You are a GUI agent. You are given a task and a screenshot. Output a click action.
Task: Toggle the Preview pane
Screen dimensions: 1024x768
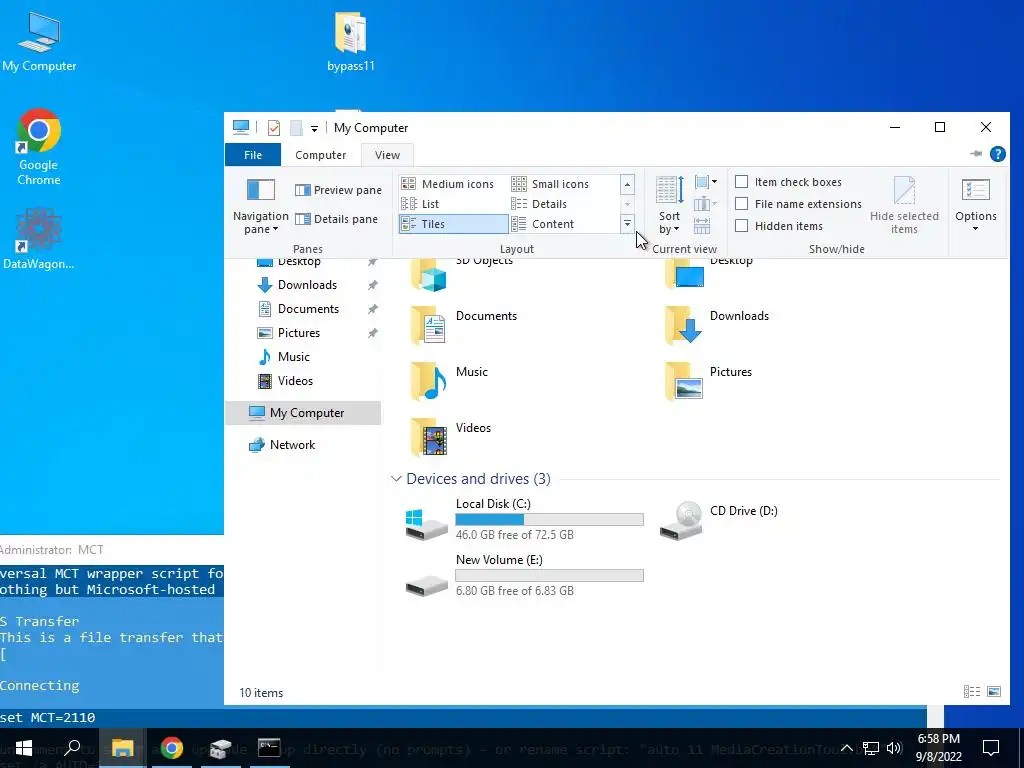click(x=338, y=190)
